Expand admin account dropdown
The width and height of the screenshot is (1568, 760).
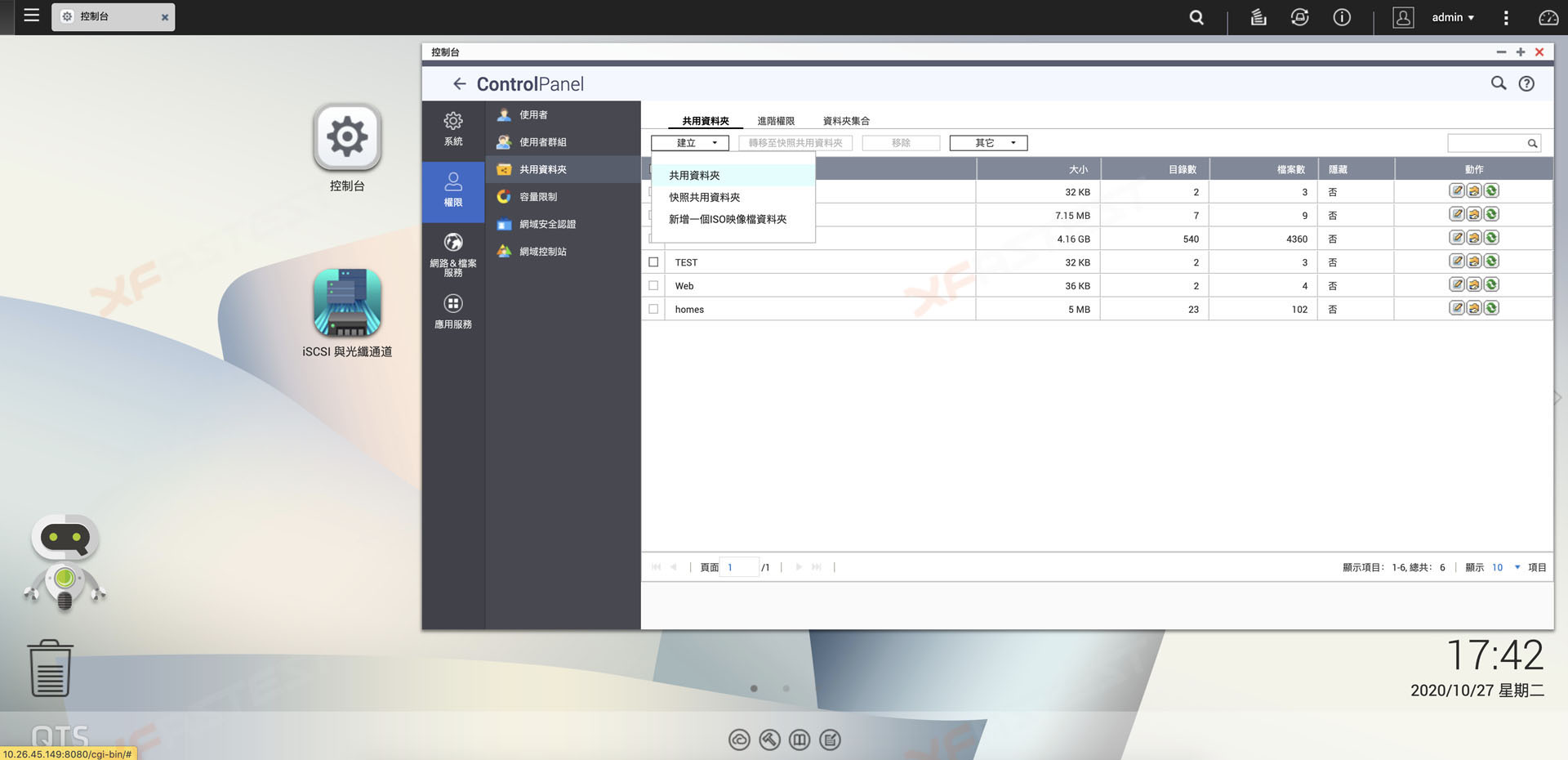point(1453,17)
